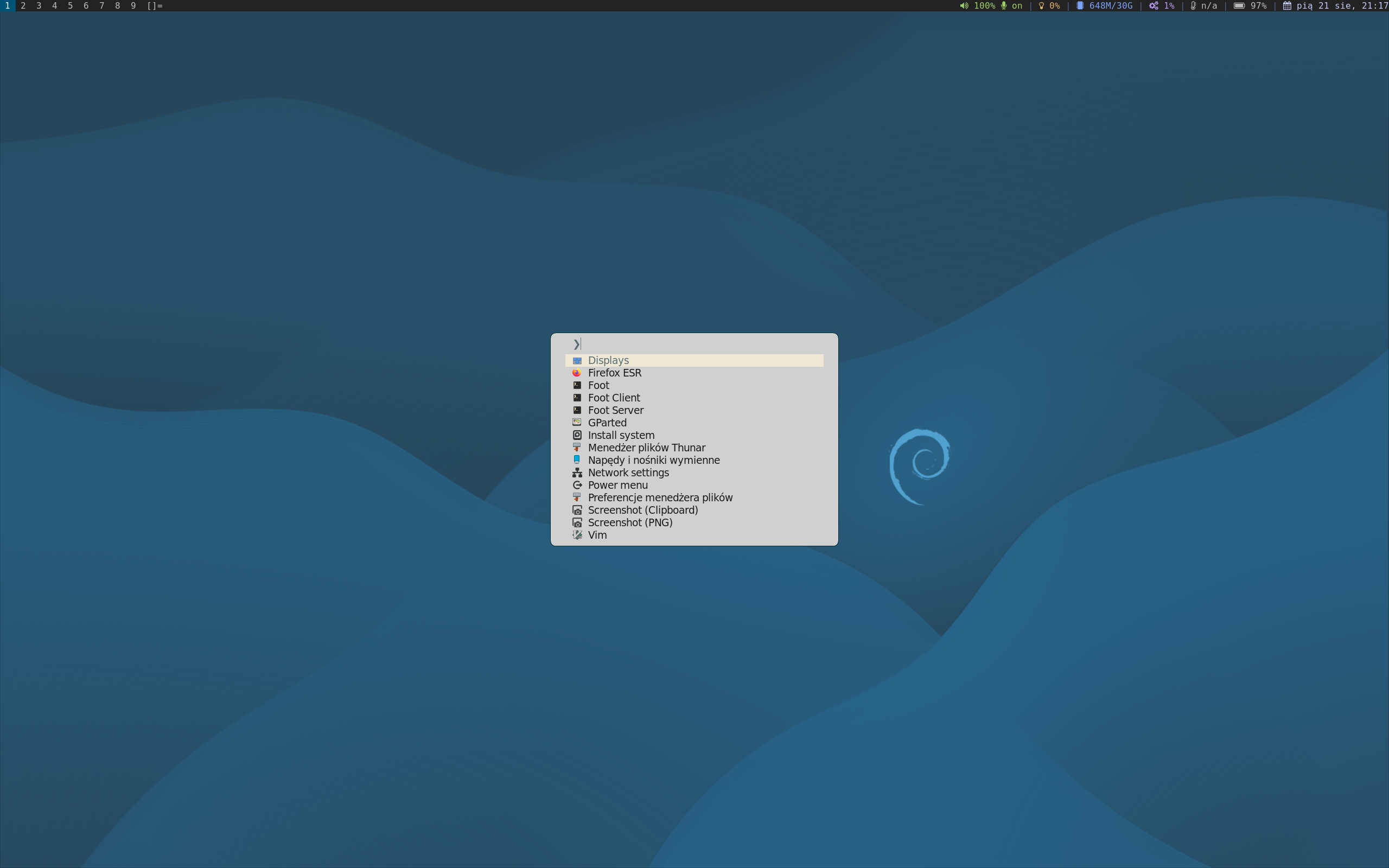1389x868 pixels.
Task: Click the 97% battery percentage
Action: tap(1258, 6)
